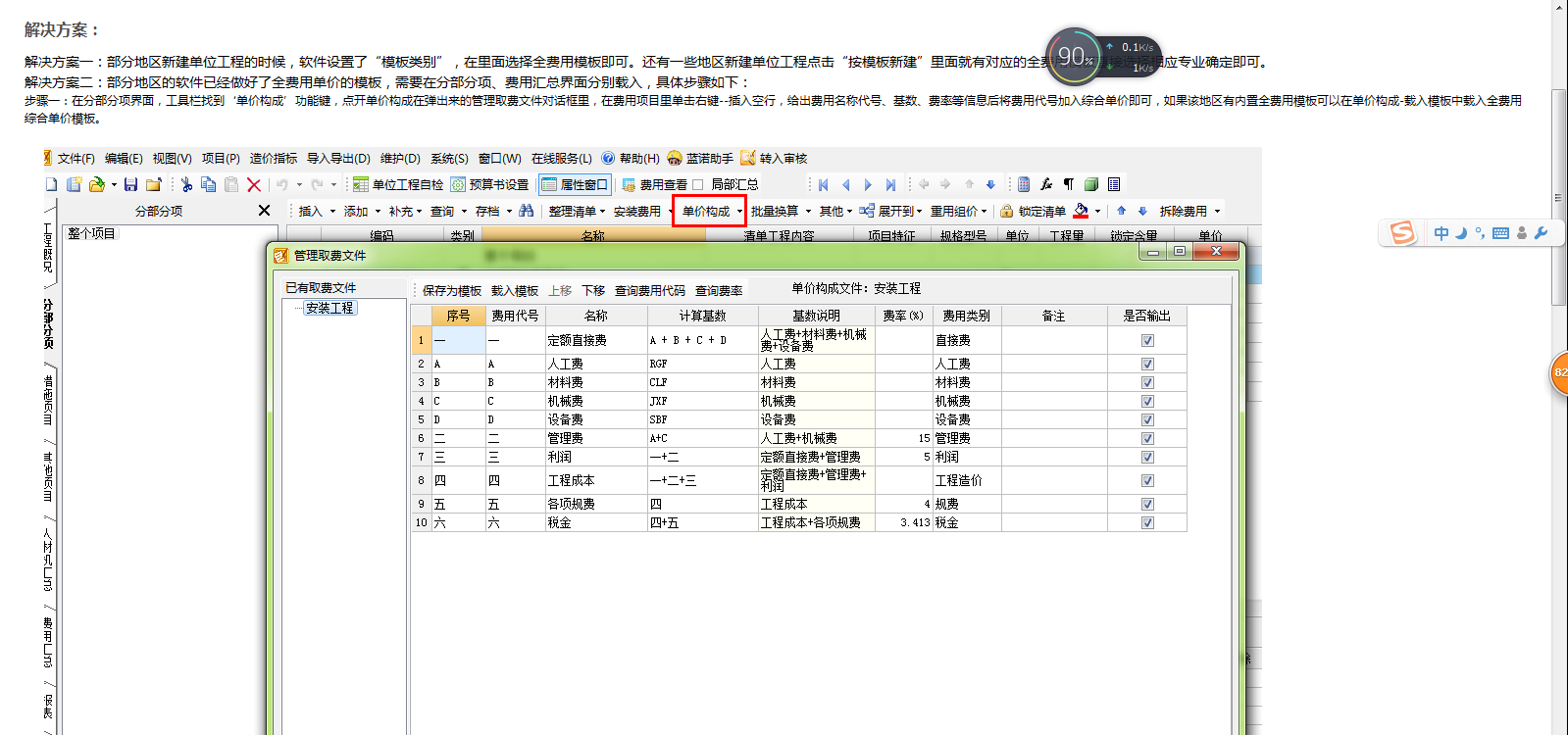Toggle output checkbox for 管理费 row

point(1147,439)
